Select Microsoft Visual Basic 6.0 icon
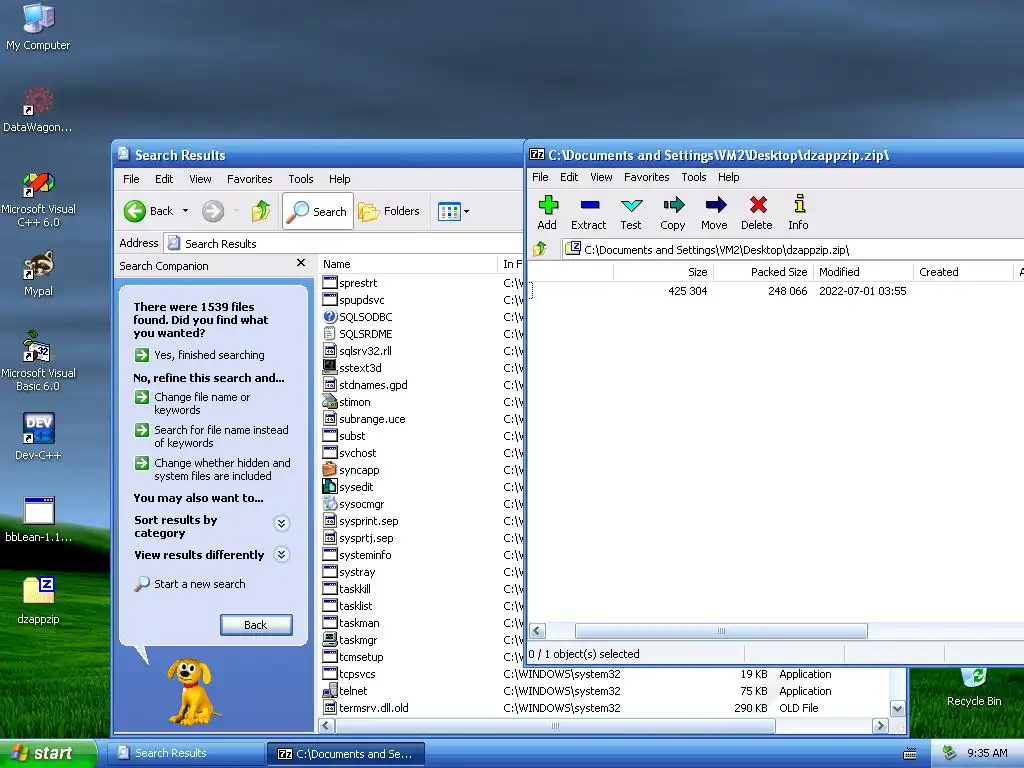Viewport: 1024px width, 768px height. [38, 361]
